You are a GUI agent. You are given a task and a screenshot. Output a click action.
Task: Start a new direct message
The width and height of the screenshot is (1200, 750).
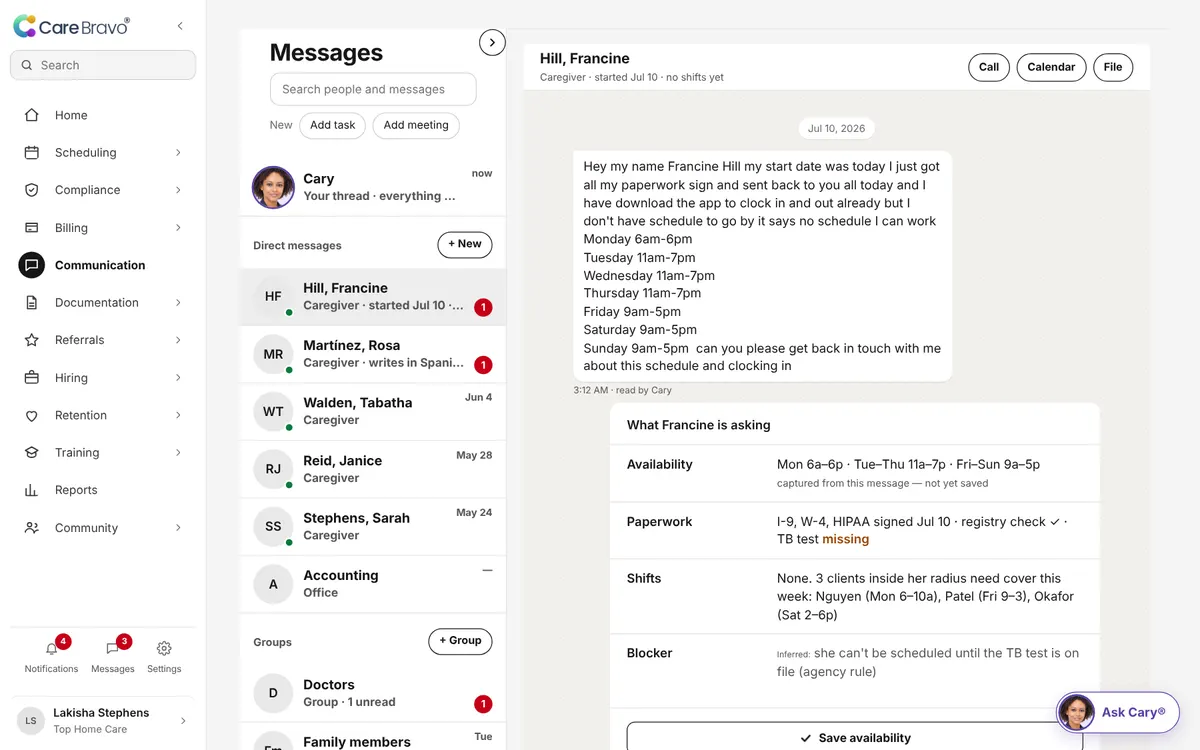465,244
